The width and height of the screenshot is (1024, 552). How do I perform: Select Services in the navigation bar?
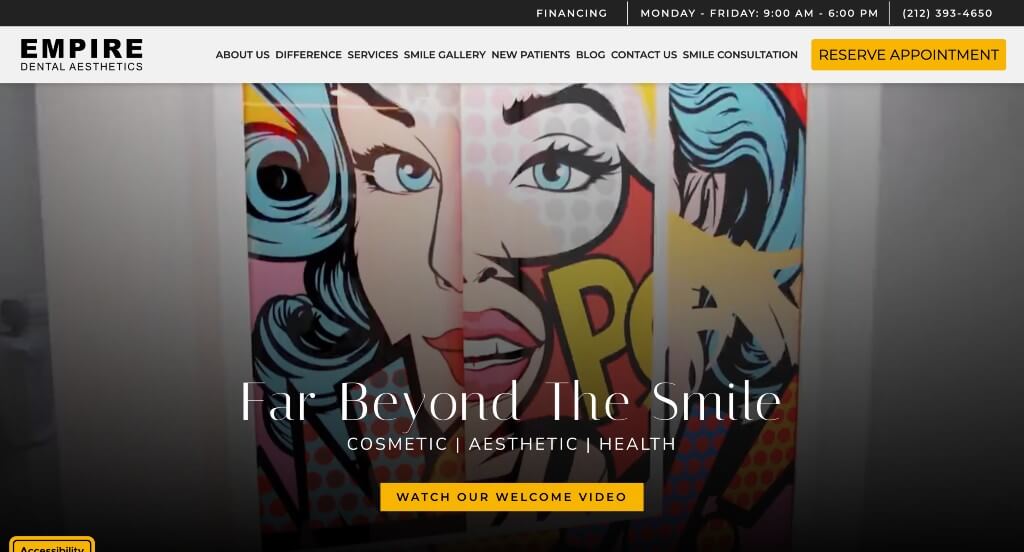372,55
